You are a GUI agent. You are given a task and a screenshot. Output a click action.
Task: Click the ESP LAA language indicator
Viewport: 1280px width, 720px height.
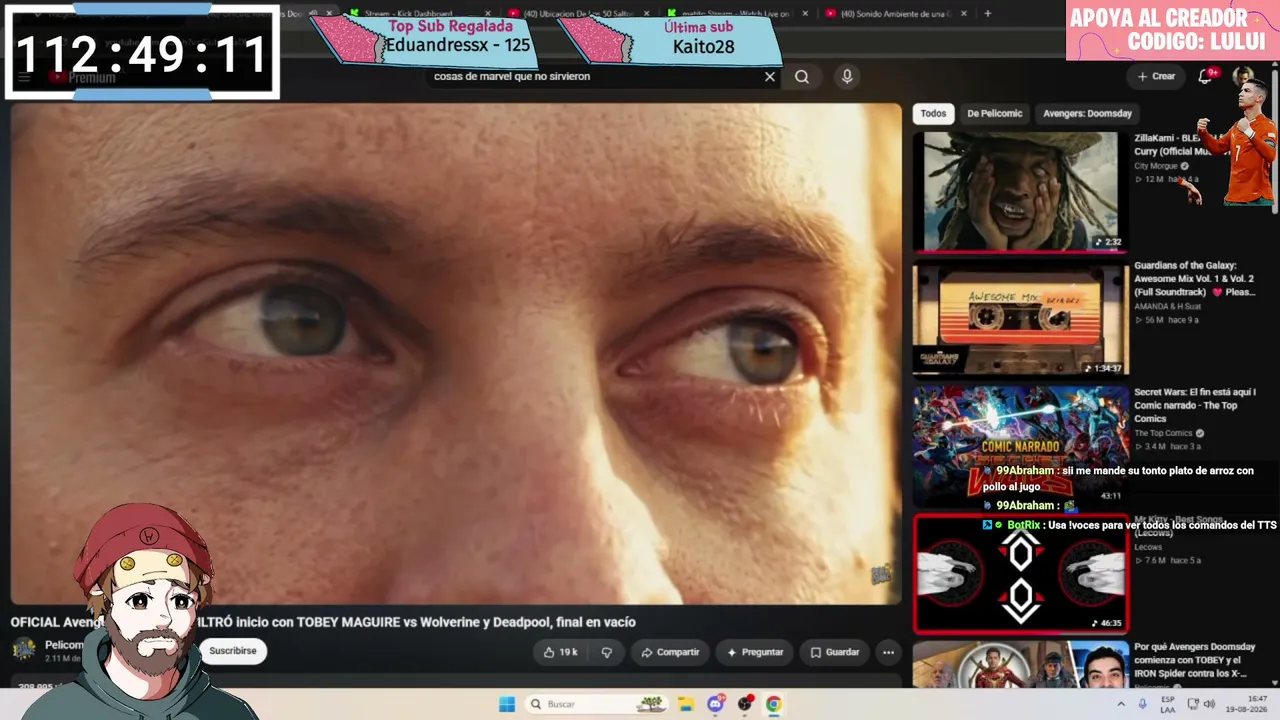click(1167, 704)
